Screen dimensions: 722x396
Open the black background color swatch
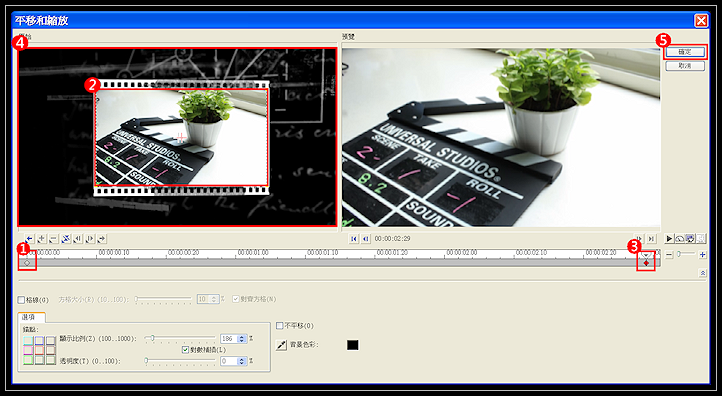352,345
